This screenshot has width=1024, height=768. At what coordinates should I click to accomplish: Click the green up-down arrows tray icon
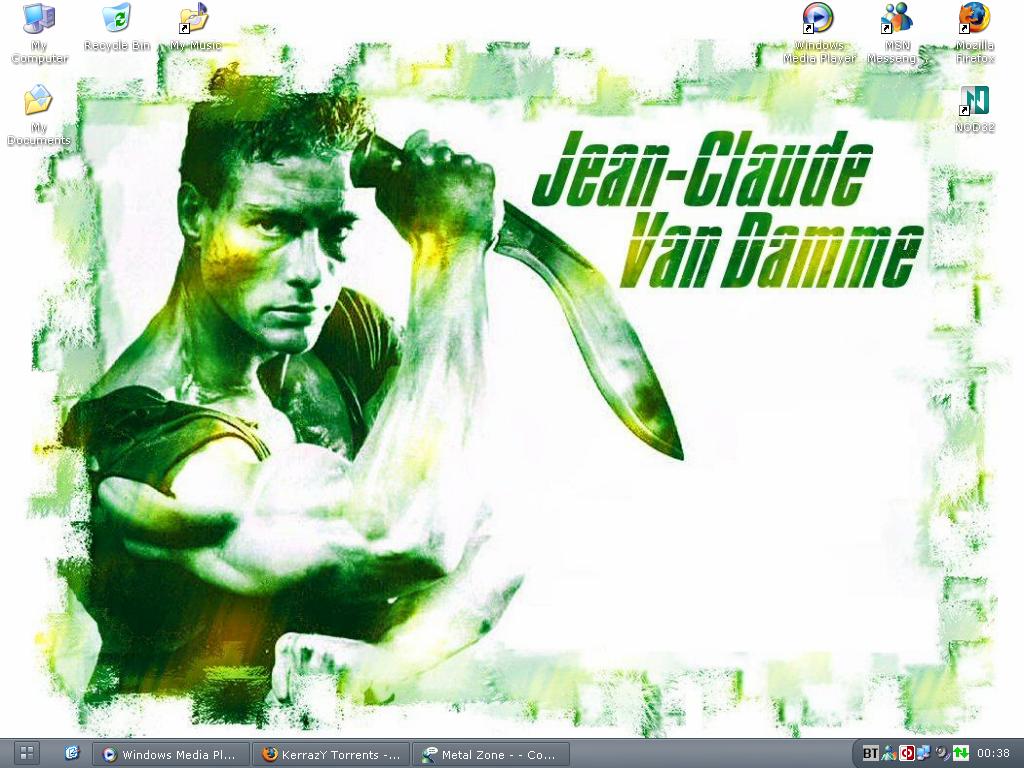pyautogui.click(x=960, y=754)
